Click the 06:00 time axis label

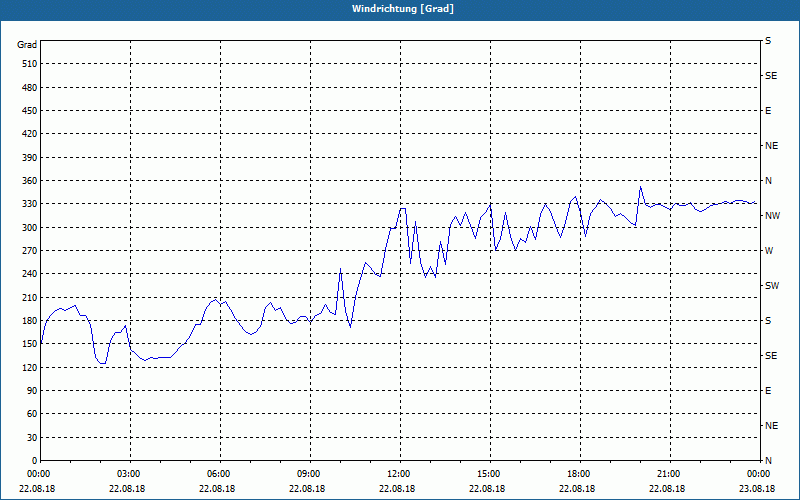point(220,474)
